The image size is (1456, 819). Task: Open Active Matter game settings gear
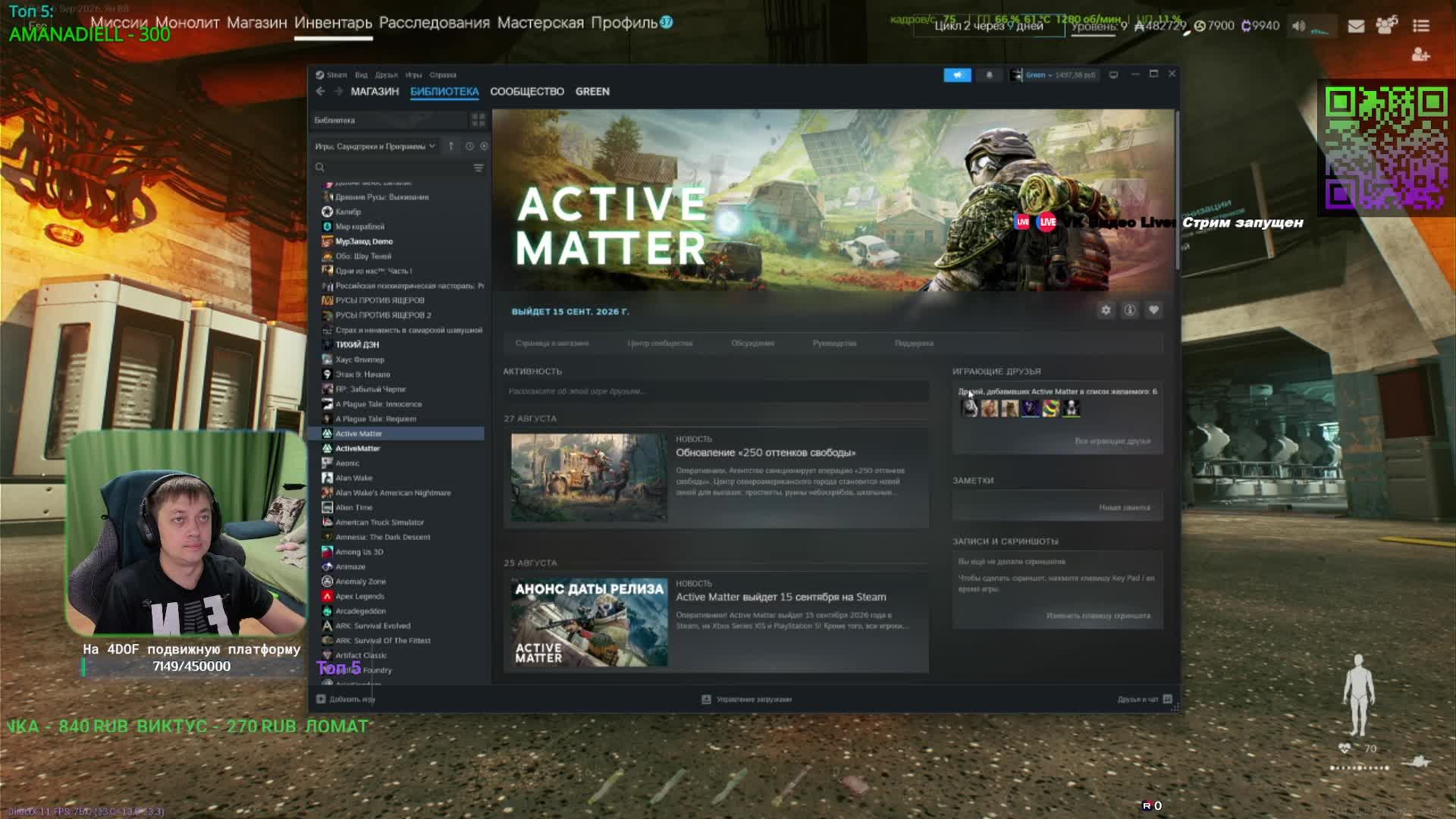[1106, 310]
